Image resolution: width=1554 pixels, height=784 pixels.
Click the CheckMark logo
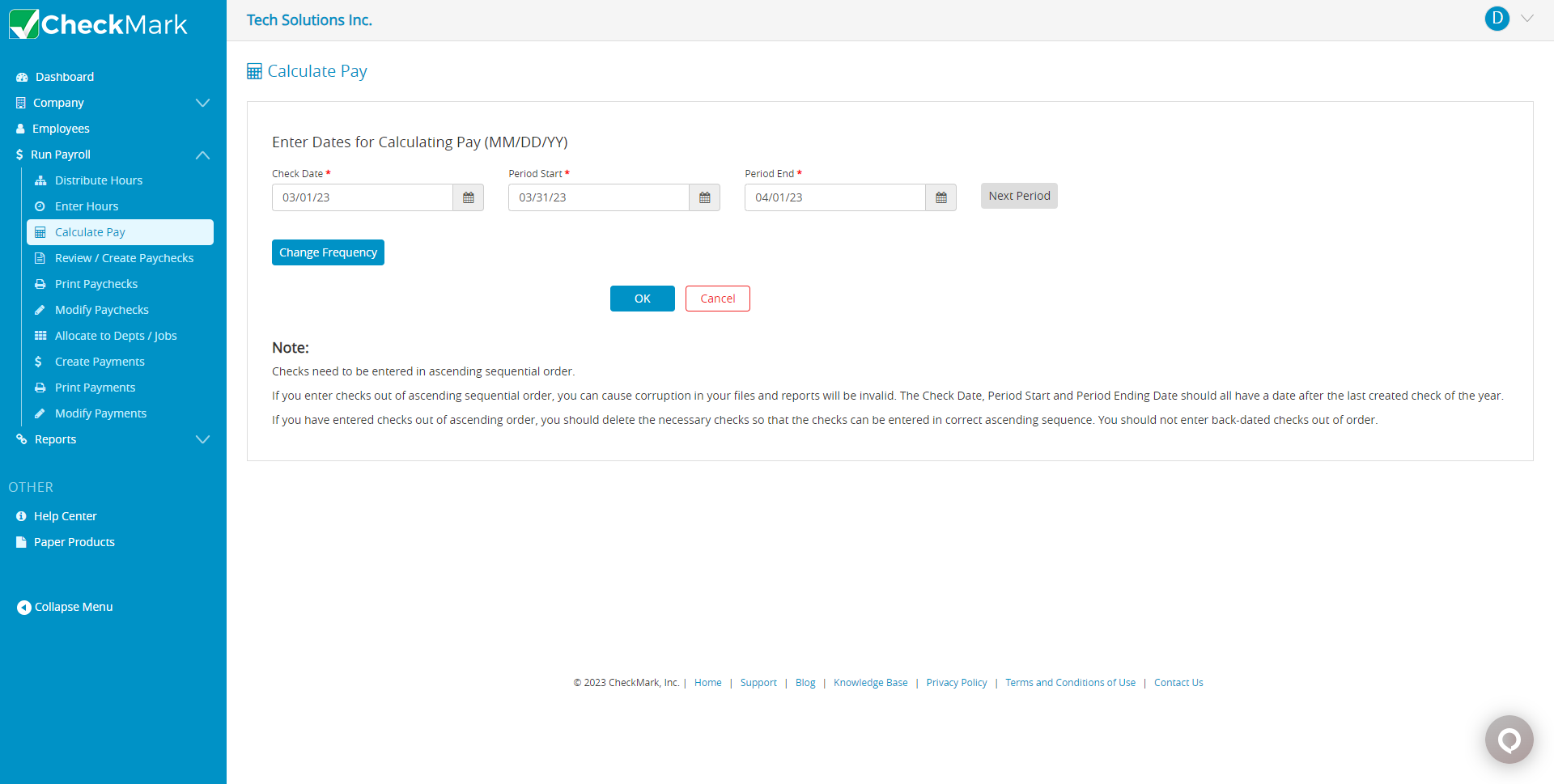click(x=98, y=24)
